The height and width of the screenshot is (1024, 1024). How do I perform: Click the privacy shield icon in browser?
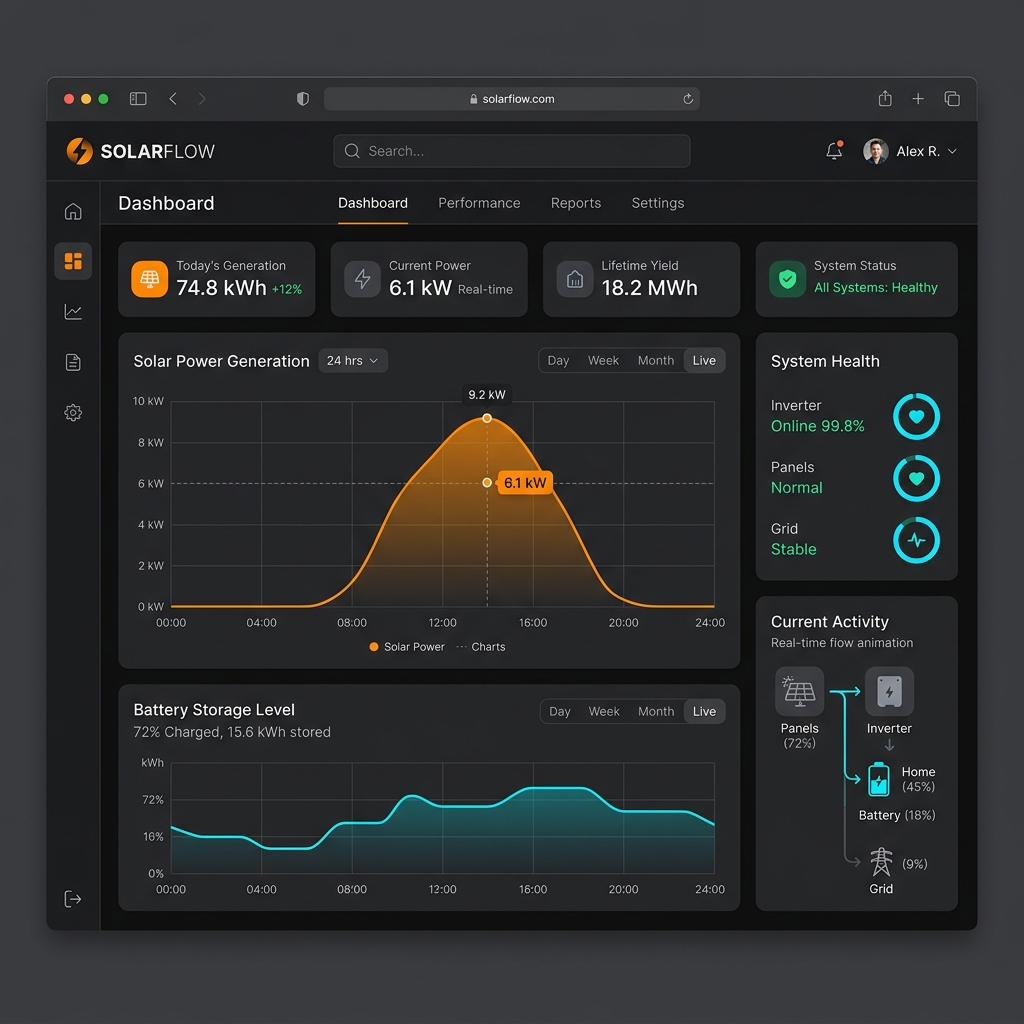[302, 99]
